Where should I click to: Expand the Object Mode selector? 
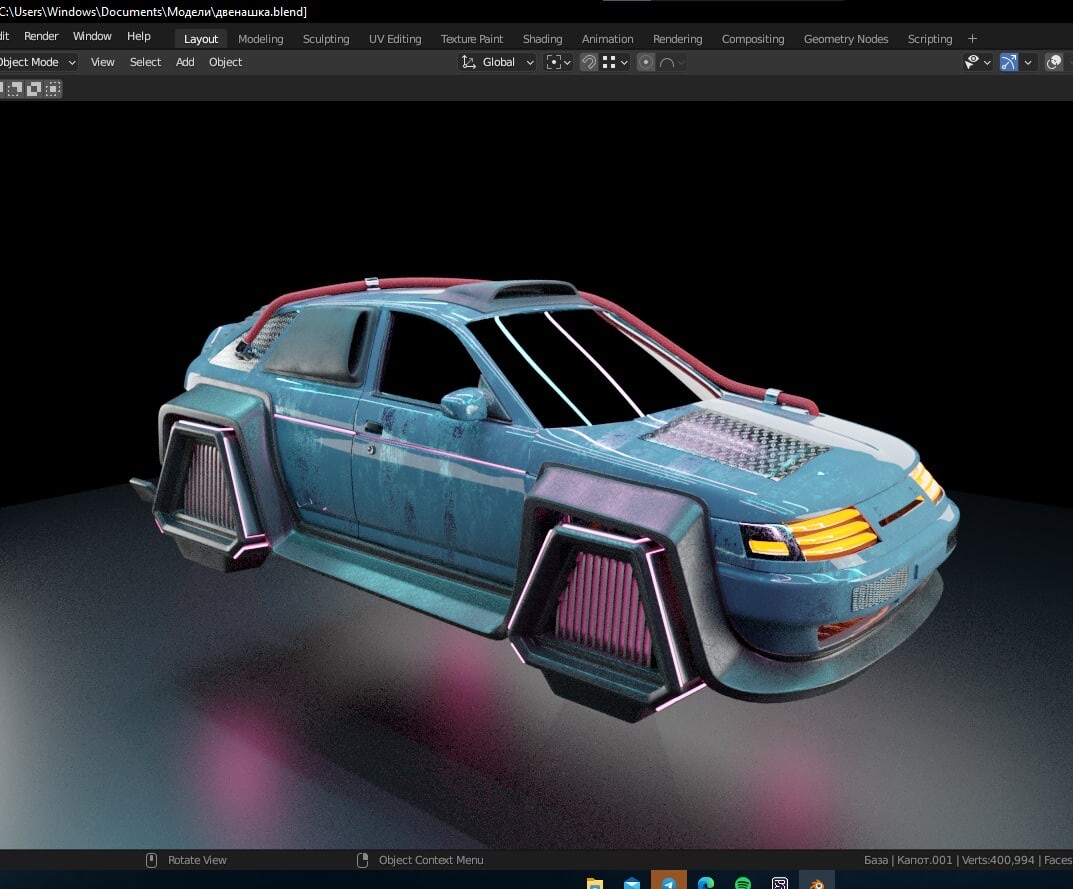pyautogui.click(x=36, y=62)
